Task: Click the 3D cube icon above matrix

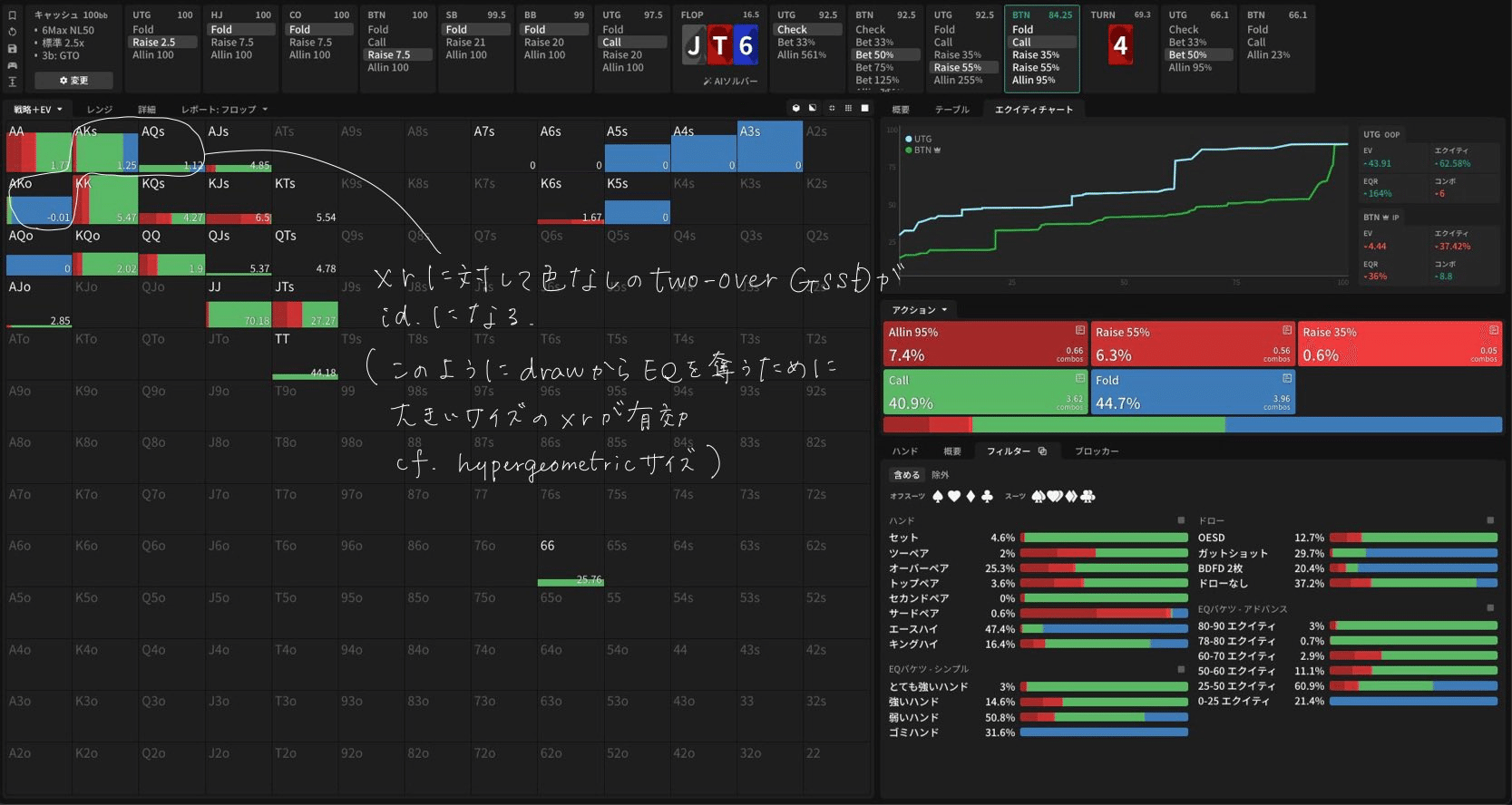Action: tap(796, 108)
